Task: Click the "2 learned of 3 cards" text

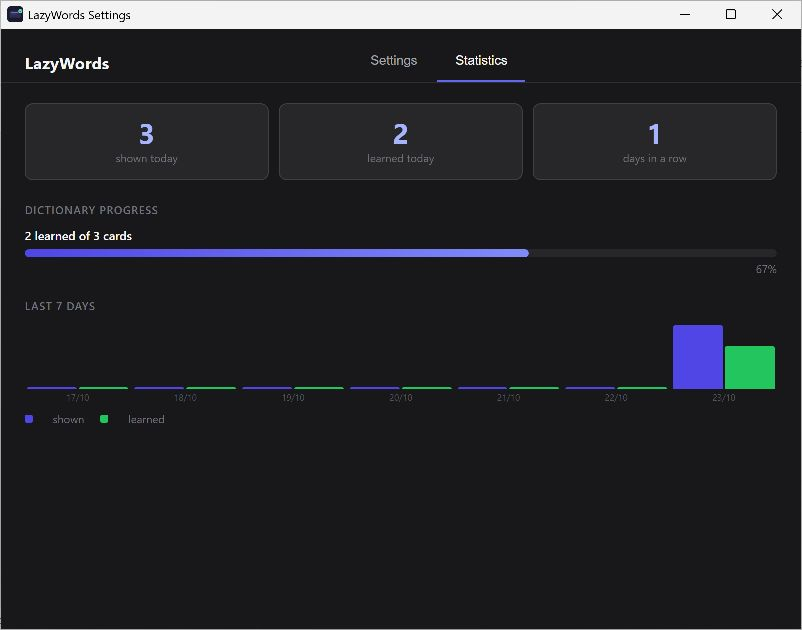Action: click(x=78, y=236)
